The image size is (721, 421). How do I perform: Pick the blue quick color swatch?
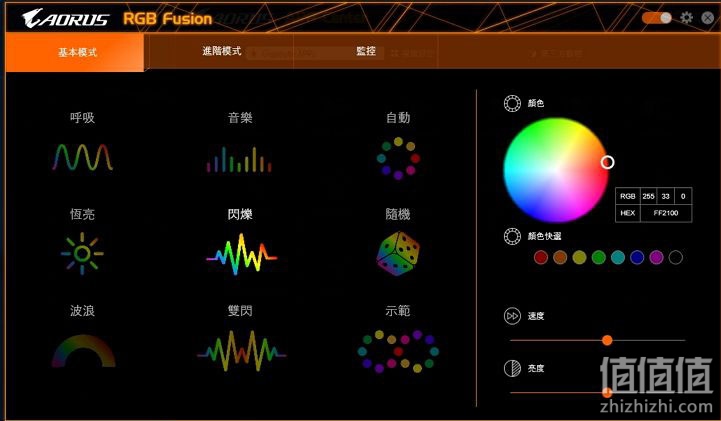tap(637, 257)
